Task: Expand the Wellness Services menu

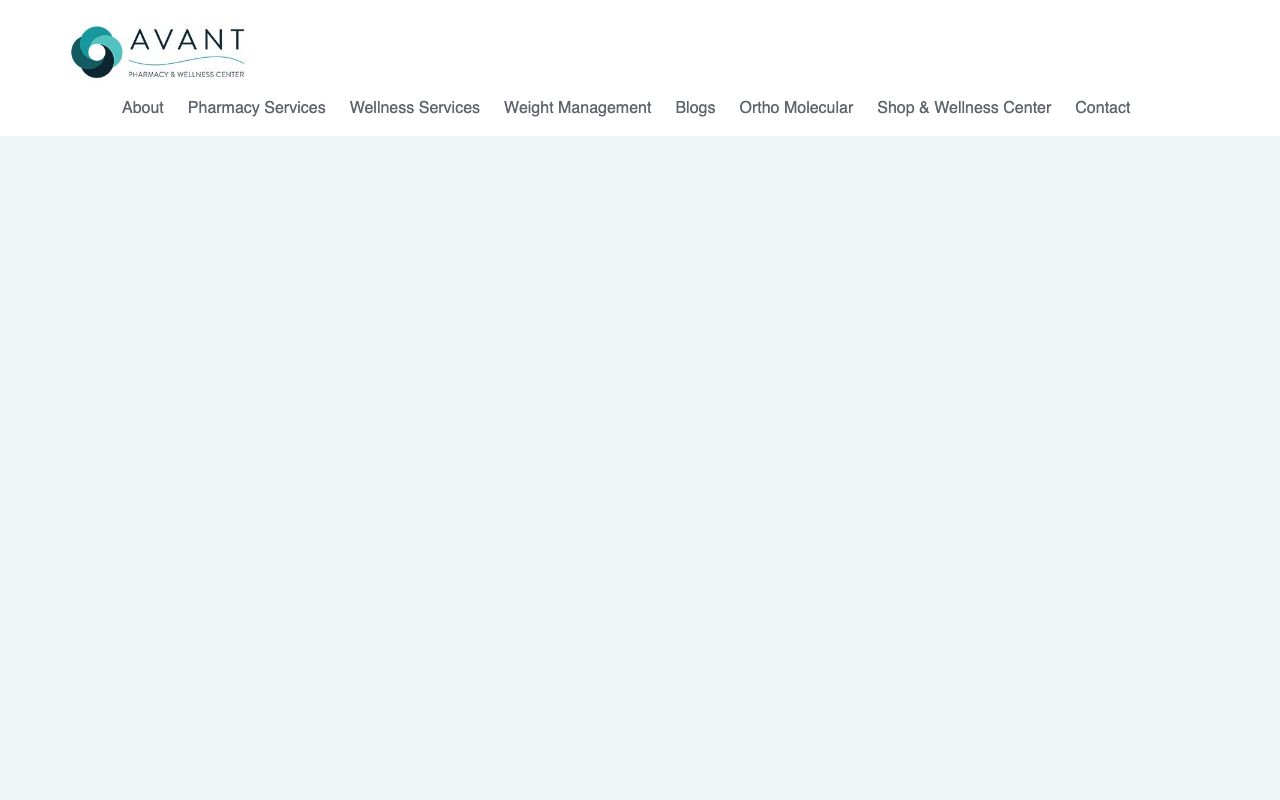Action: point(414,108)
